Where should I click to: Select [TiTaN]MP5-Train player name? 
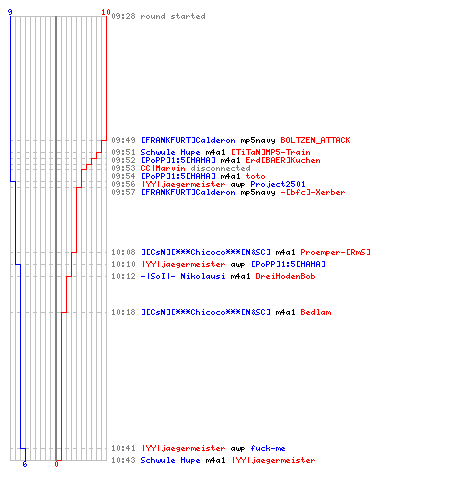(x=271, y=152)
